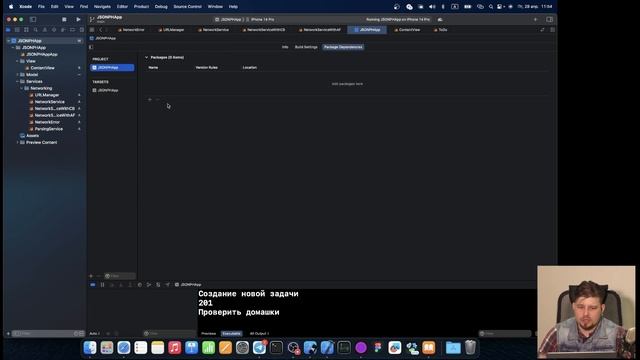Select JSONPHApp under PROJECT

click(112, 67)
